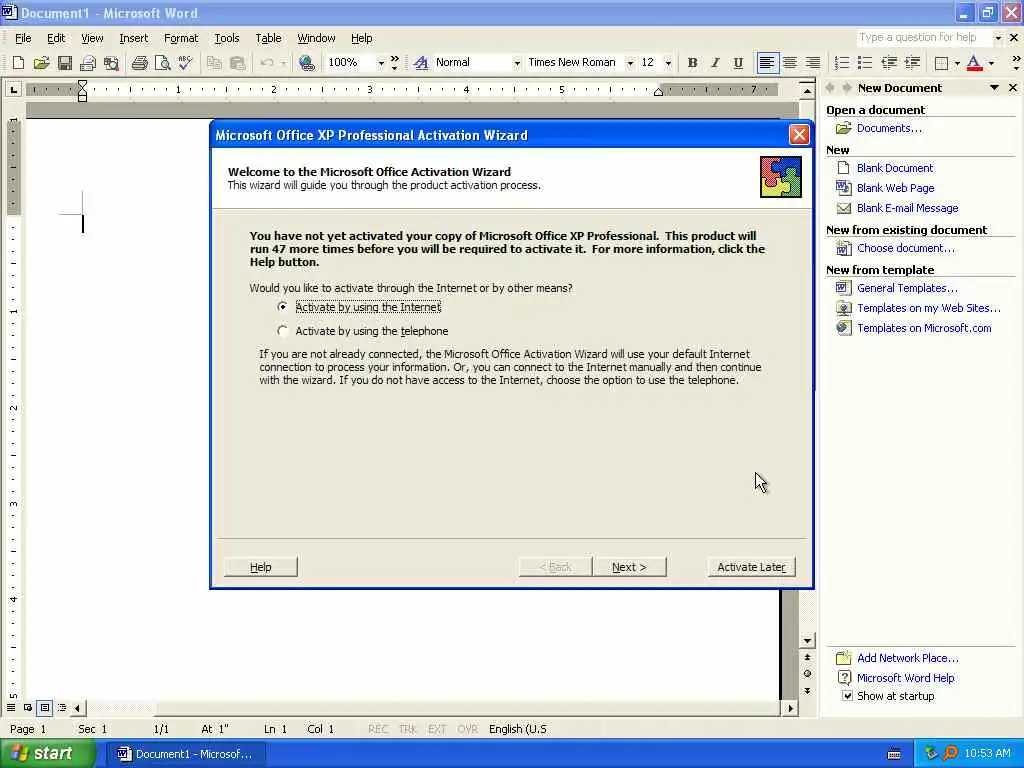Open the Edit menu
This screenshot has height=768, width=1024.
coord(56,38)
